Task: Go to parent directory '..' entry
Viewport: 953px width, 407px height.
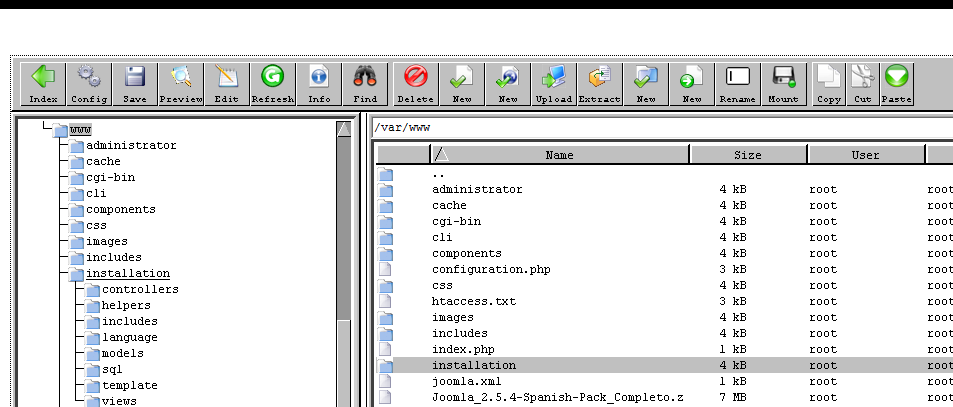Action: pos(438,173)
